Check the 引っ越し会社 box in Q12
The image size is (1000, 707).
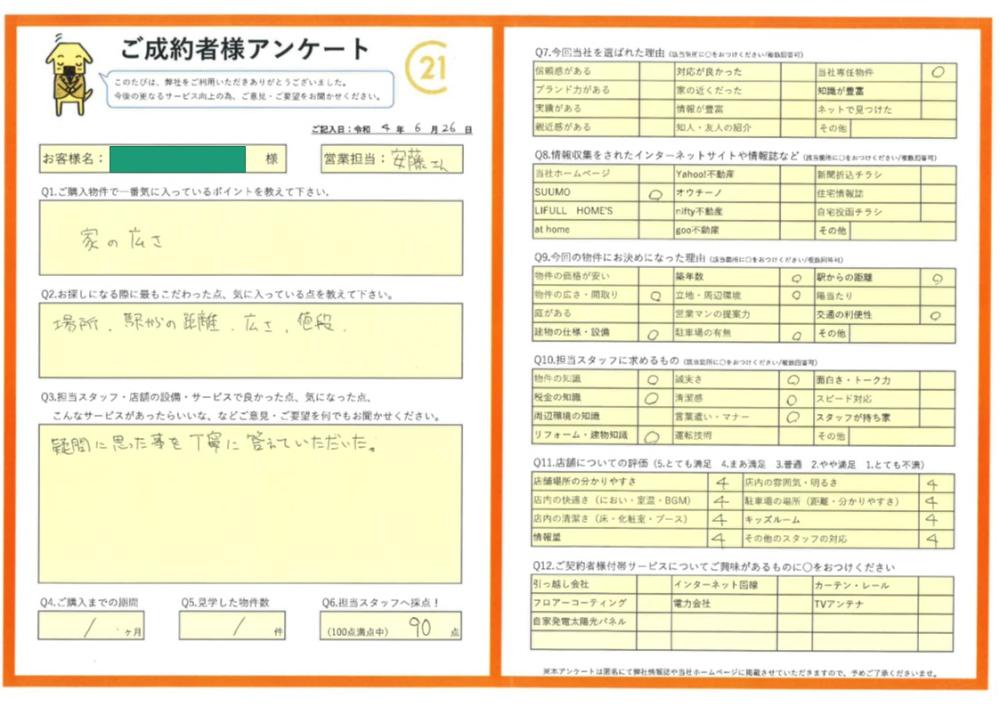[x=654, y=584]
